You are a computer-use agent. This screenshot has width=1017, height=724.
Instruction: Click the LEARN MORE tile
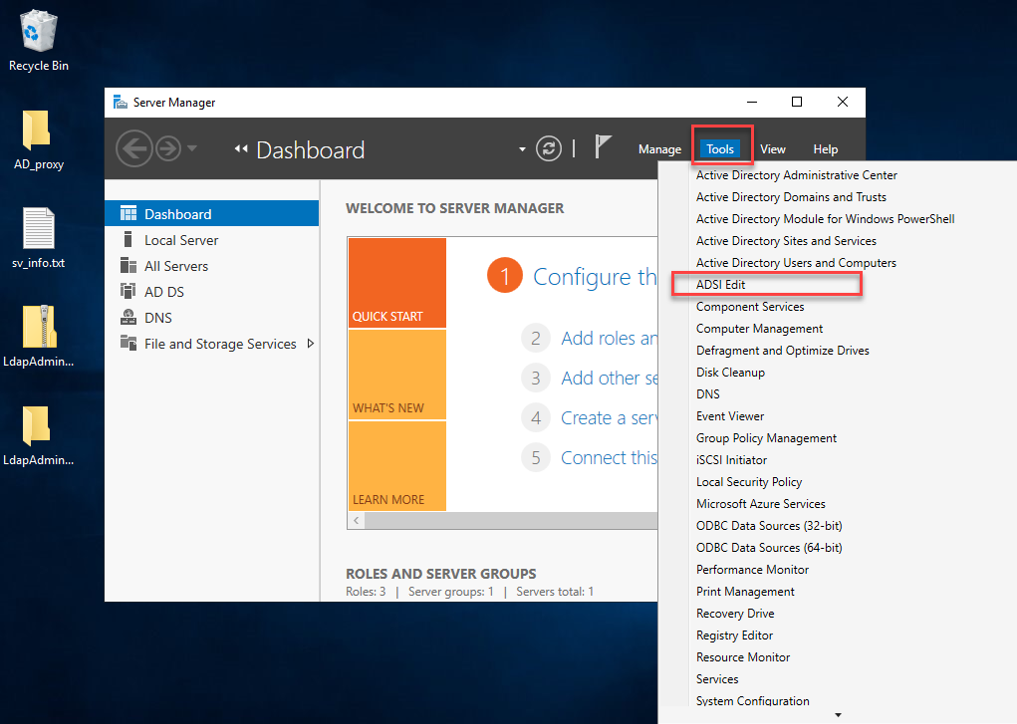pos(398,466)
